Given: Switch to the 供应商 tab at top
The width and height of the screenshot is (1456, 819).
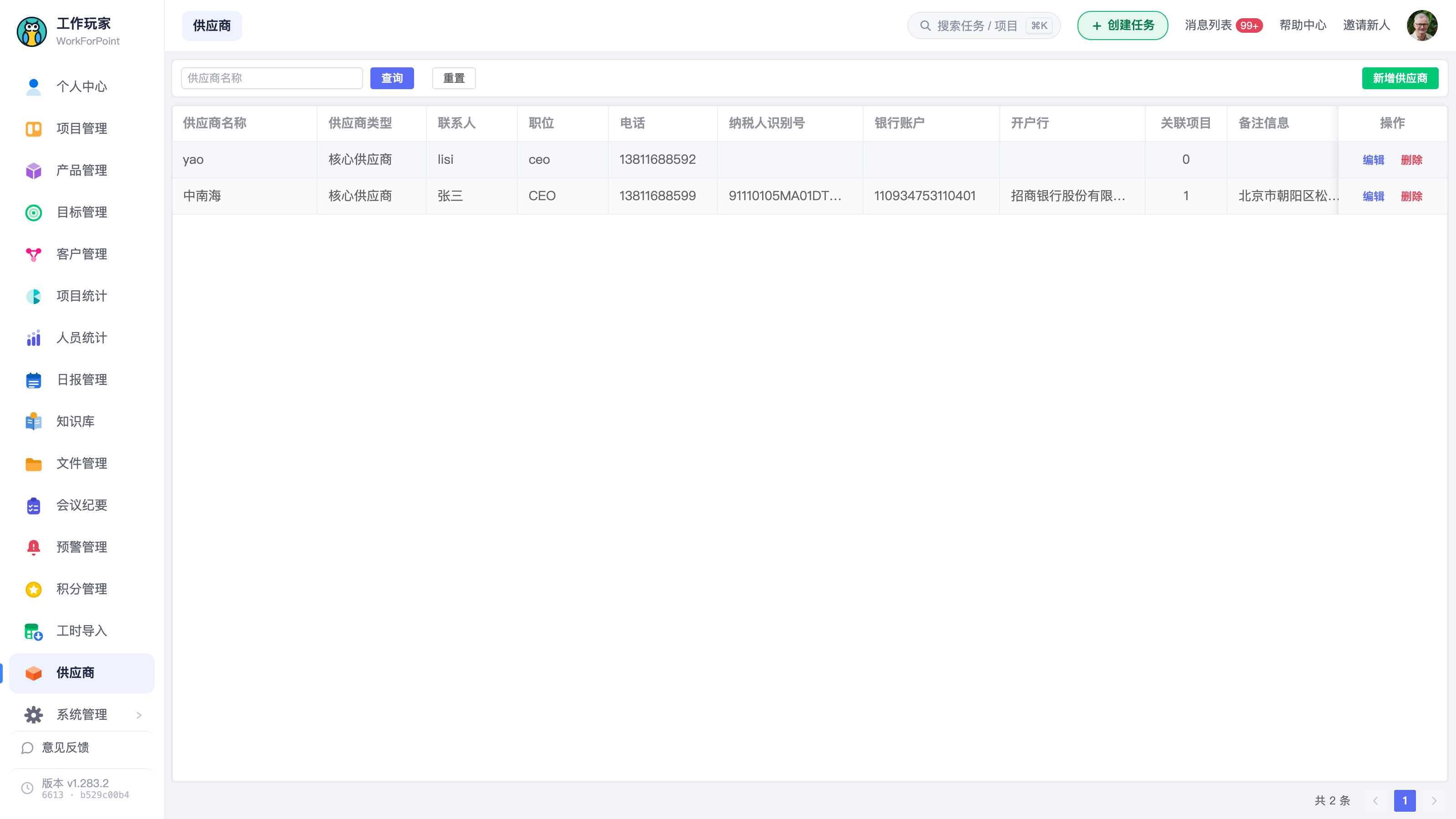Looking at the screenshot, I should (x=212, y=25).
